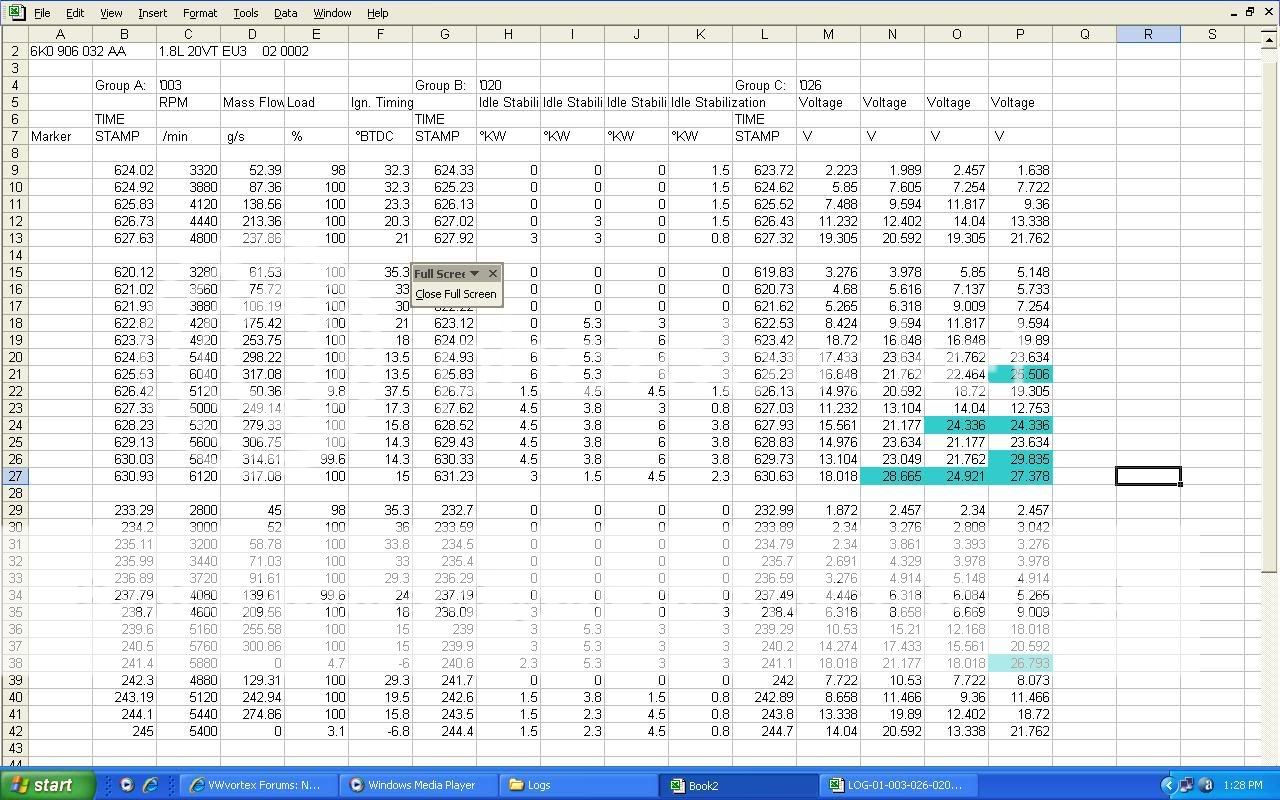This screenshot has height=800, width=1280.
Task: Select column R header
Action: (1148, 34)
